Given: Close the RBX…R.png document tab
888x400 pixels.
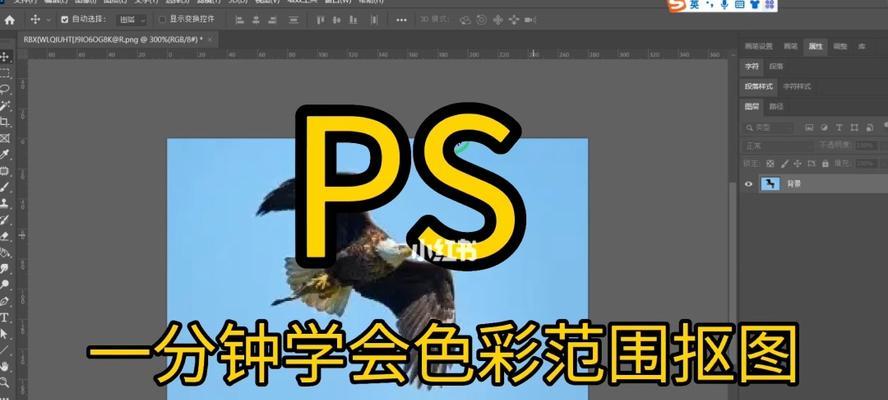Looking at the screenshot, I should coord(210,40).
